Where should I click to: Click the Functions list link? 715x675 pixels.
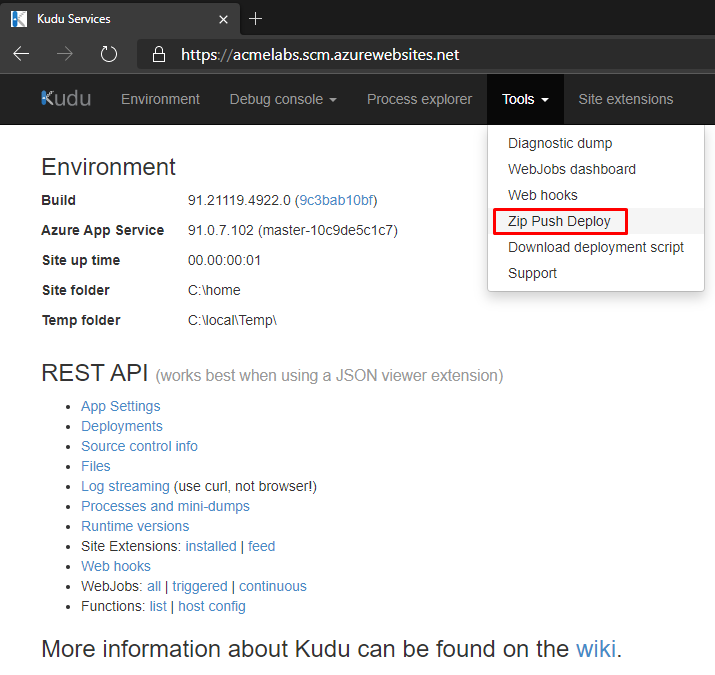[158, 606]
